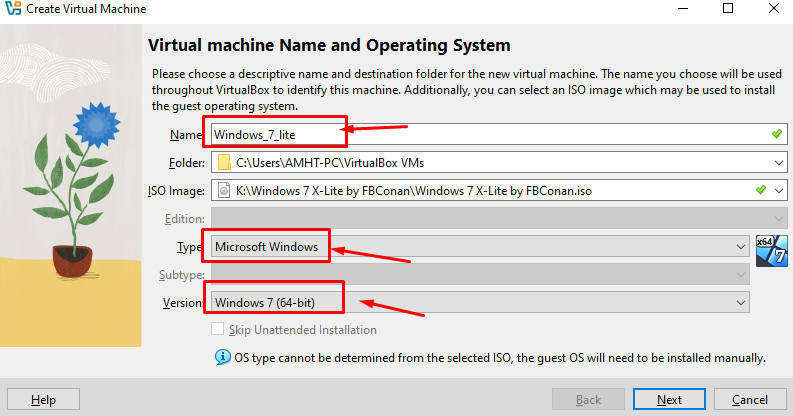Click the green checkmark in ISO Image field
793x416 pixels.
[760, 190]
